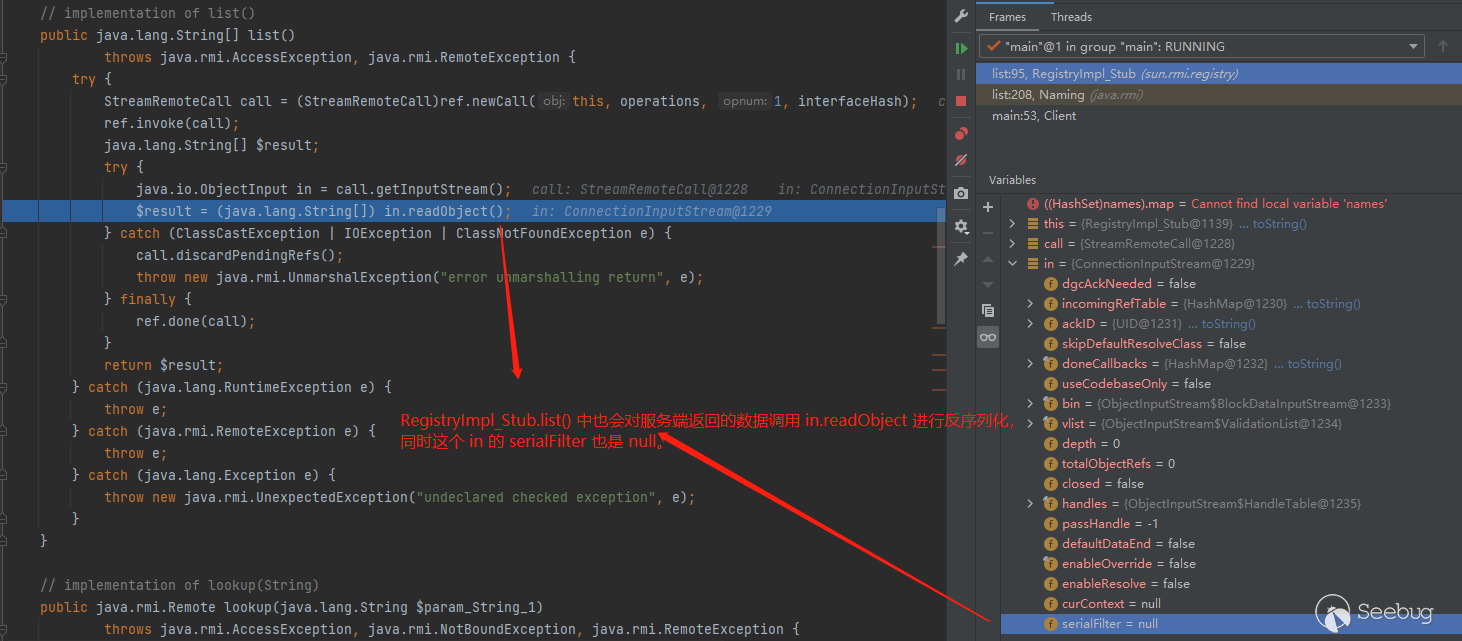
Task: Select the serialFilter = null variable
Action: coord(1110,624)
